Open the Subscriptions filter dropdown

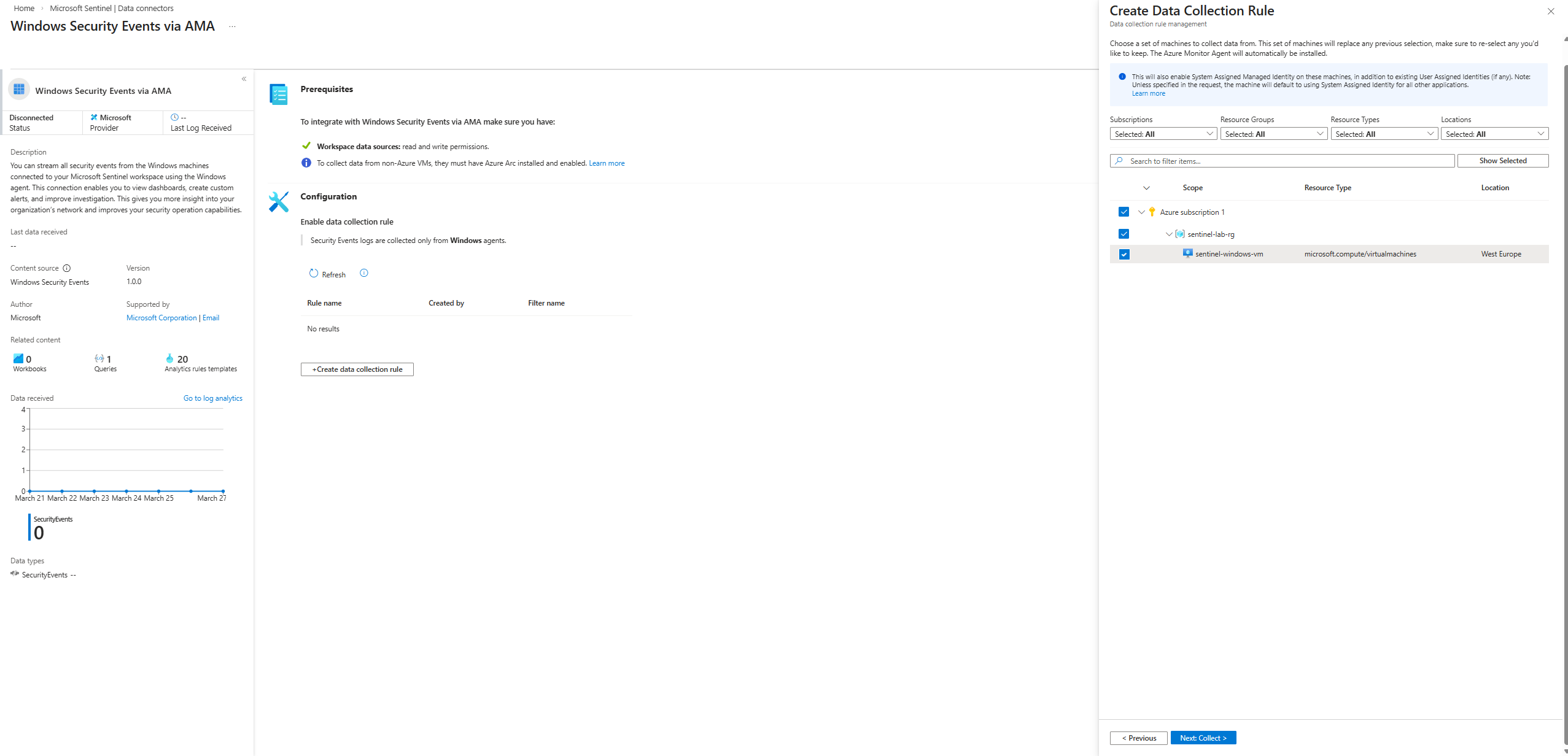click(1163, 134)
